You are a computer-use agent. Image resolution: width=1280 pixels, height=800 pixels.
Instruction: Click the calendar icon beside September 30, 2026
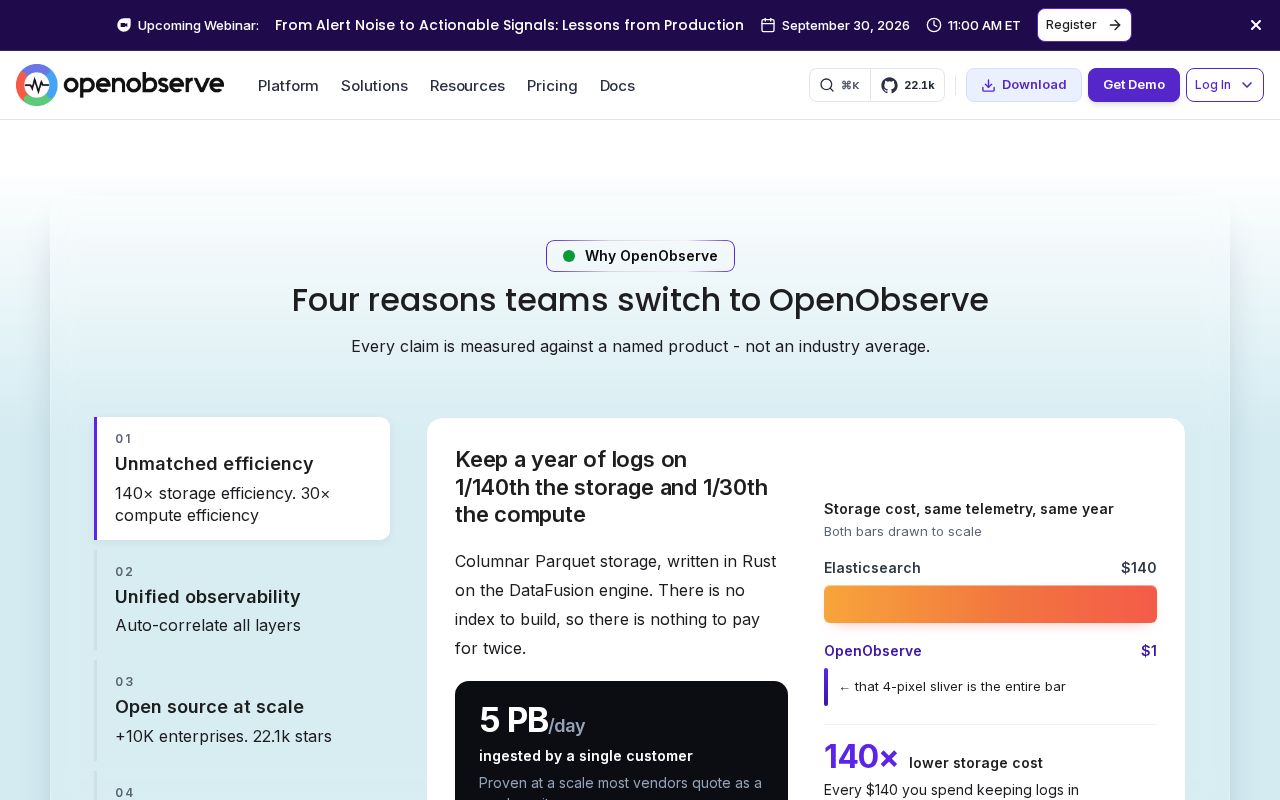pos(768,25)
